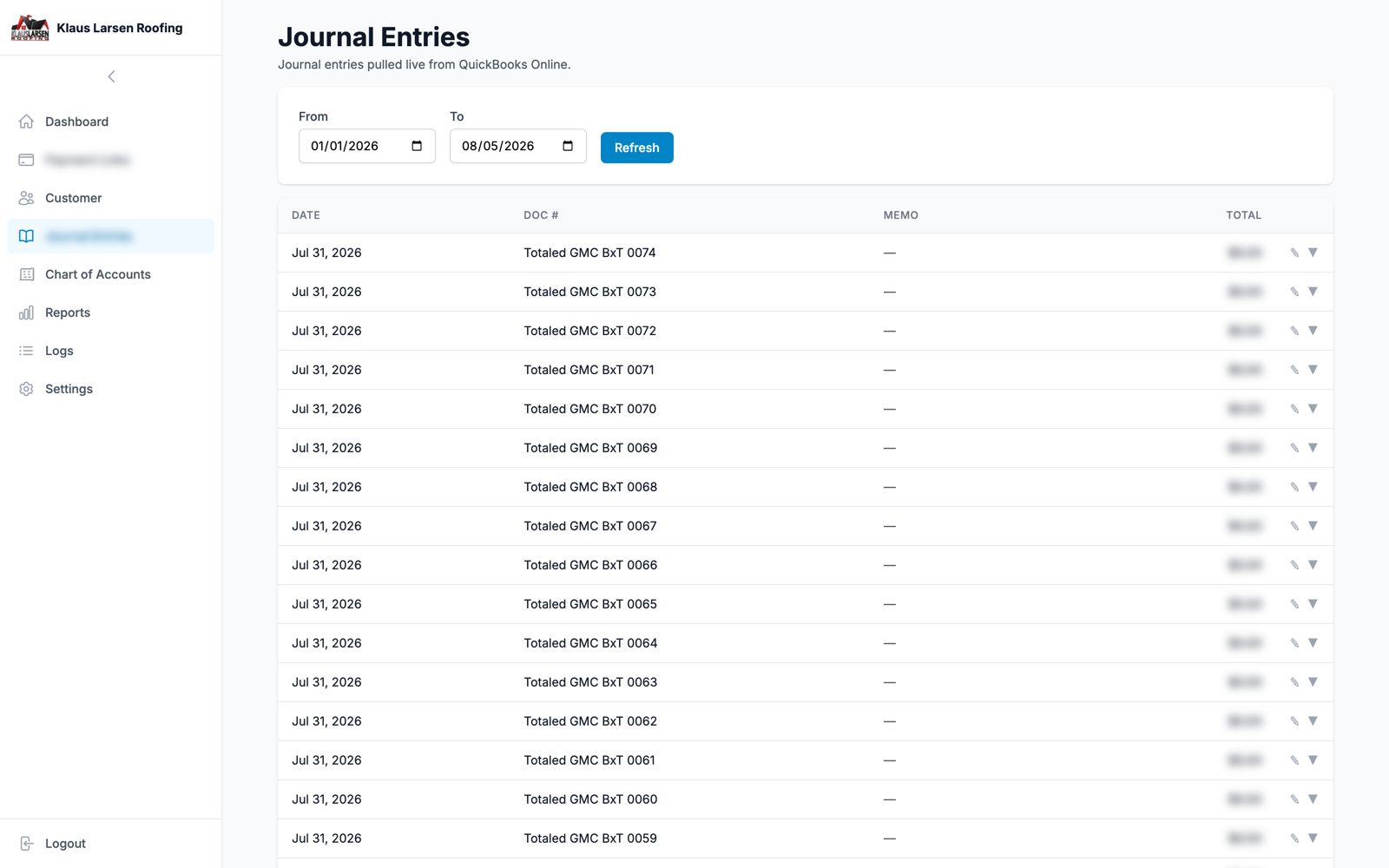Edit entry Totaled GMC BxT 0073
1389x868 pixels.
coord(1294,292)
